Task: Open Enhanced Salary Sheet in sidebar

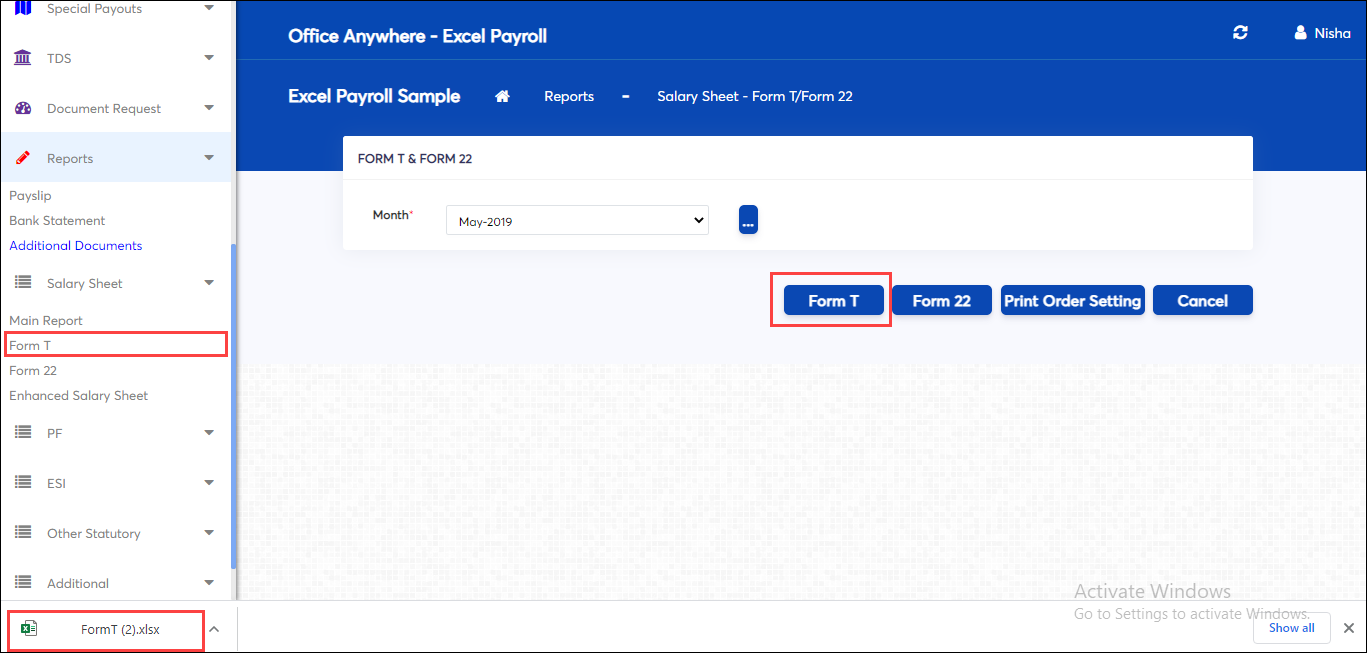Action: pyautogui.click(x=79, y=396)
